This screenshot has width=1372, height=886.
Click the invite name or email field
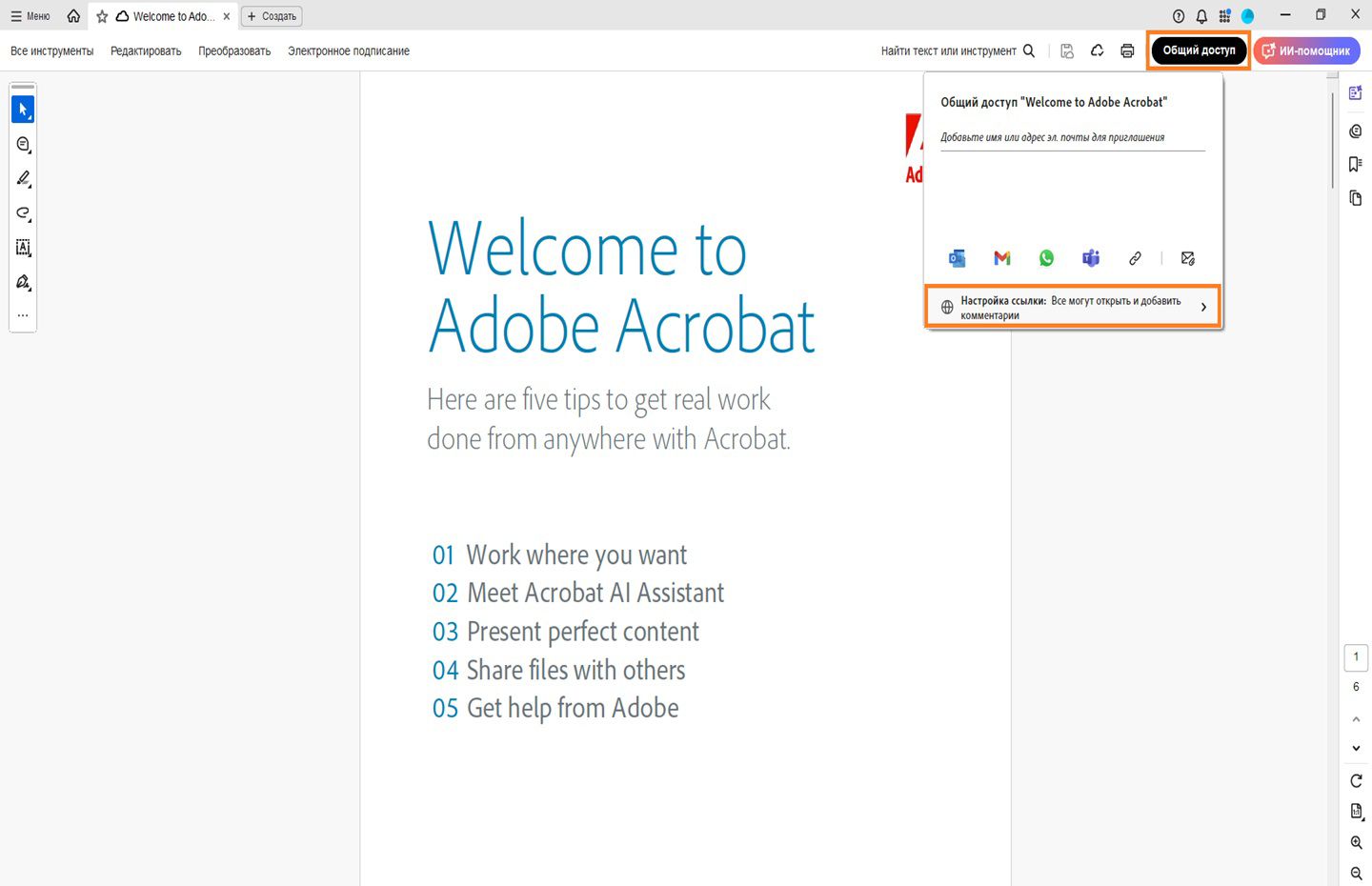[1073, 138]
